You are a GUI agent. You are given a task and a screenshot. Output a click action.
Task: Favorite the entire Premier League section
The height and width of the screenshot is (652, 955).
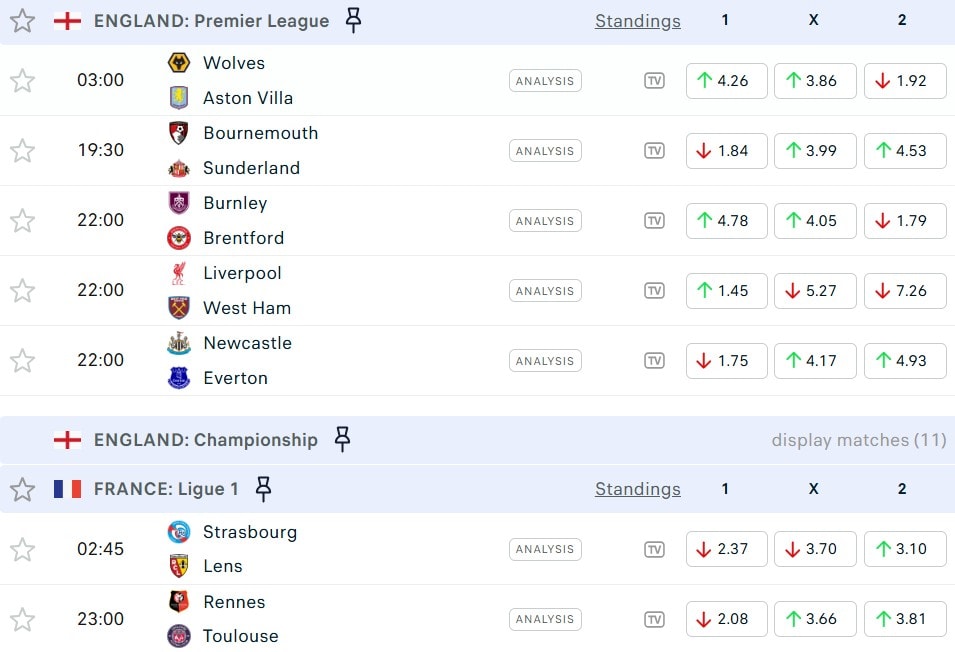click(22, 21)
